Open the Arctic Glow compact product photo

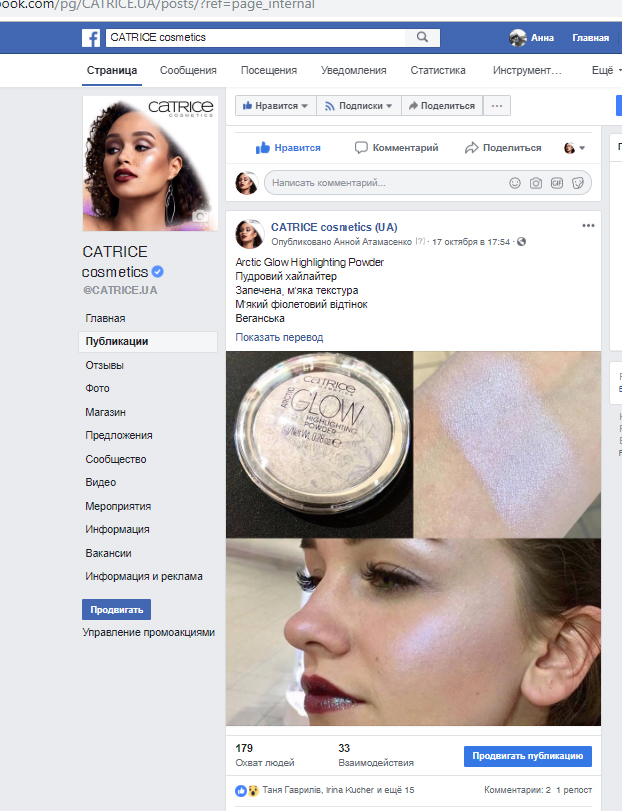tap(319, 445)
